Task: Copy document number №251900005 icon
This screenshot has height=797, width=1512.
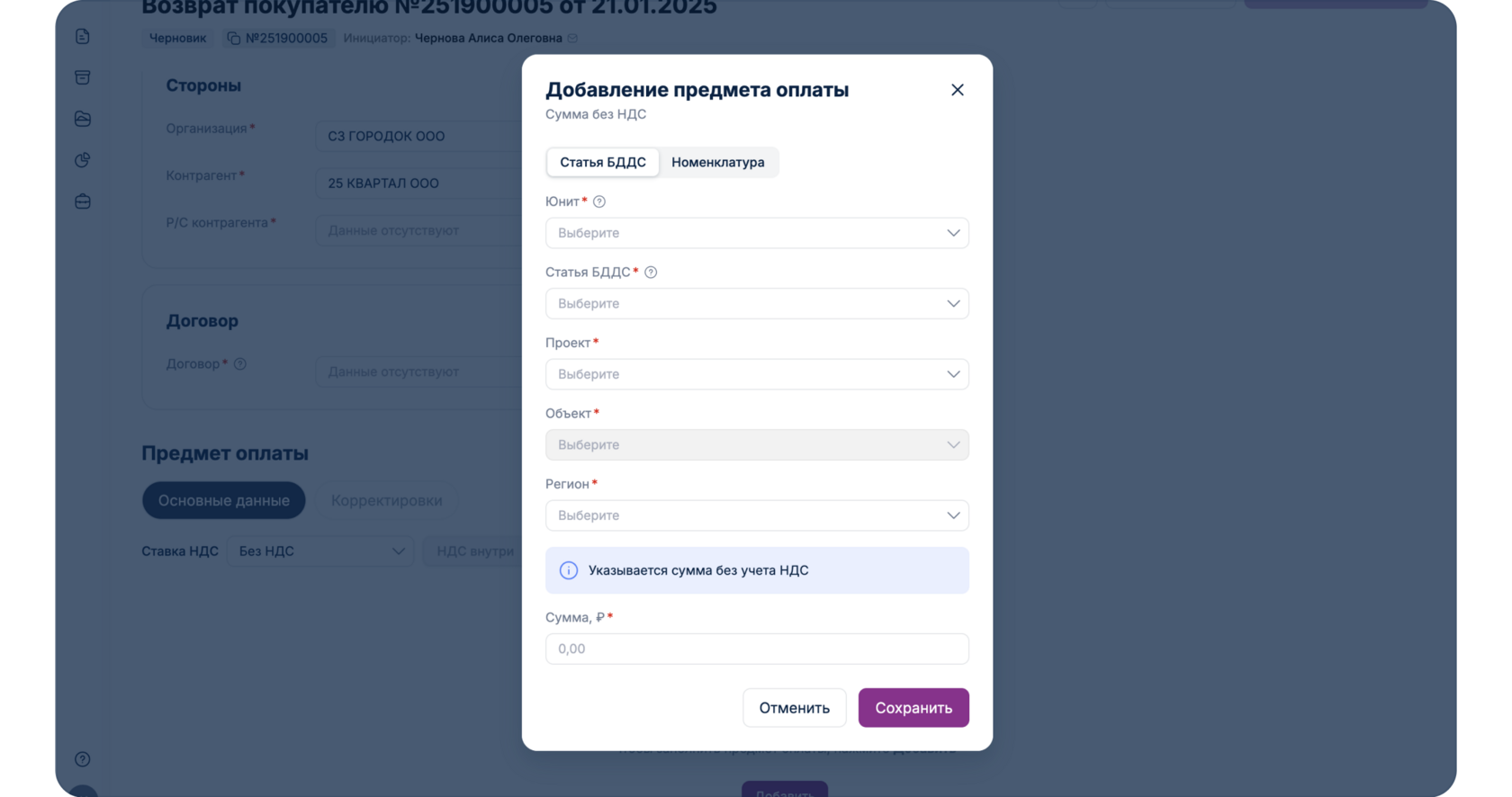Action: click(234, 39)
